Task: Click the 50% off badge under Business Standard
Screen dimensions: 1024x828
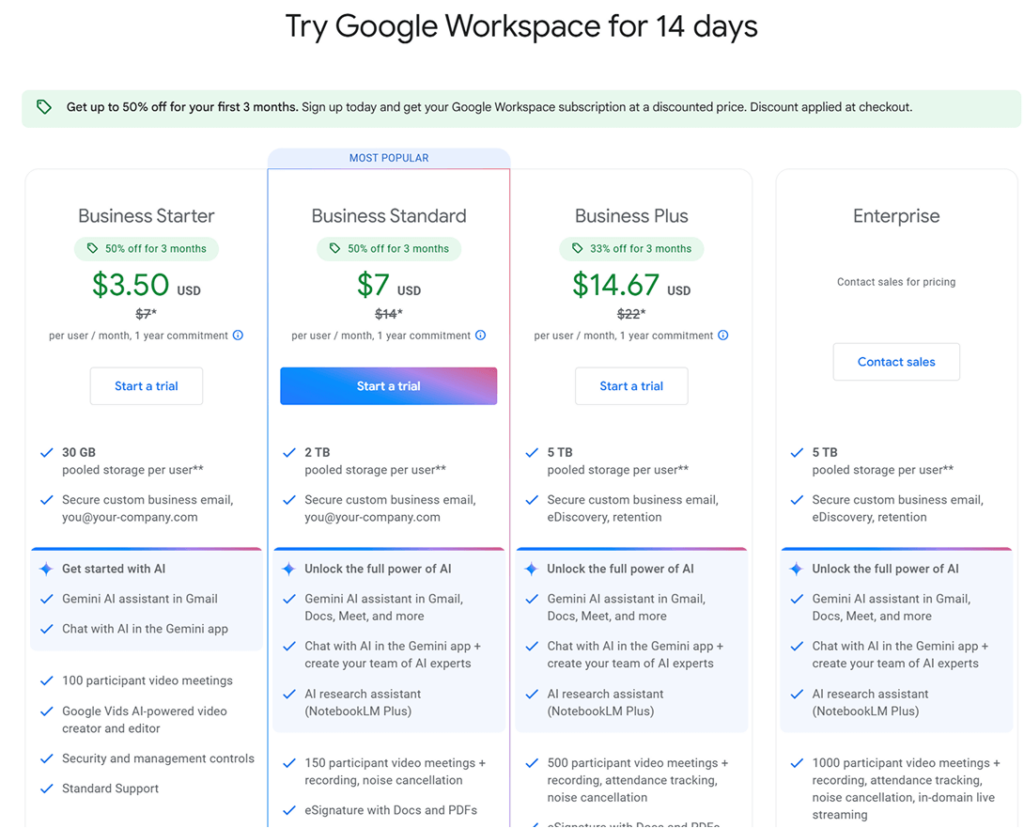Action: [x=389, y=249]
